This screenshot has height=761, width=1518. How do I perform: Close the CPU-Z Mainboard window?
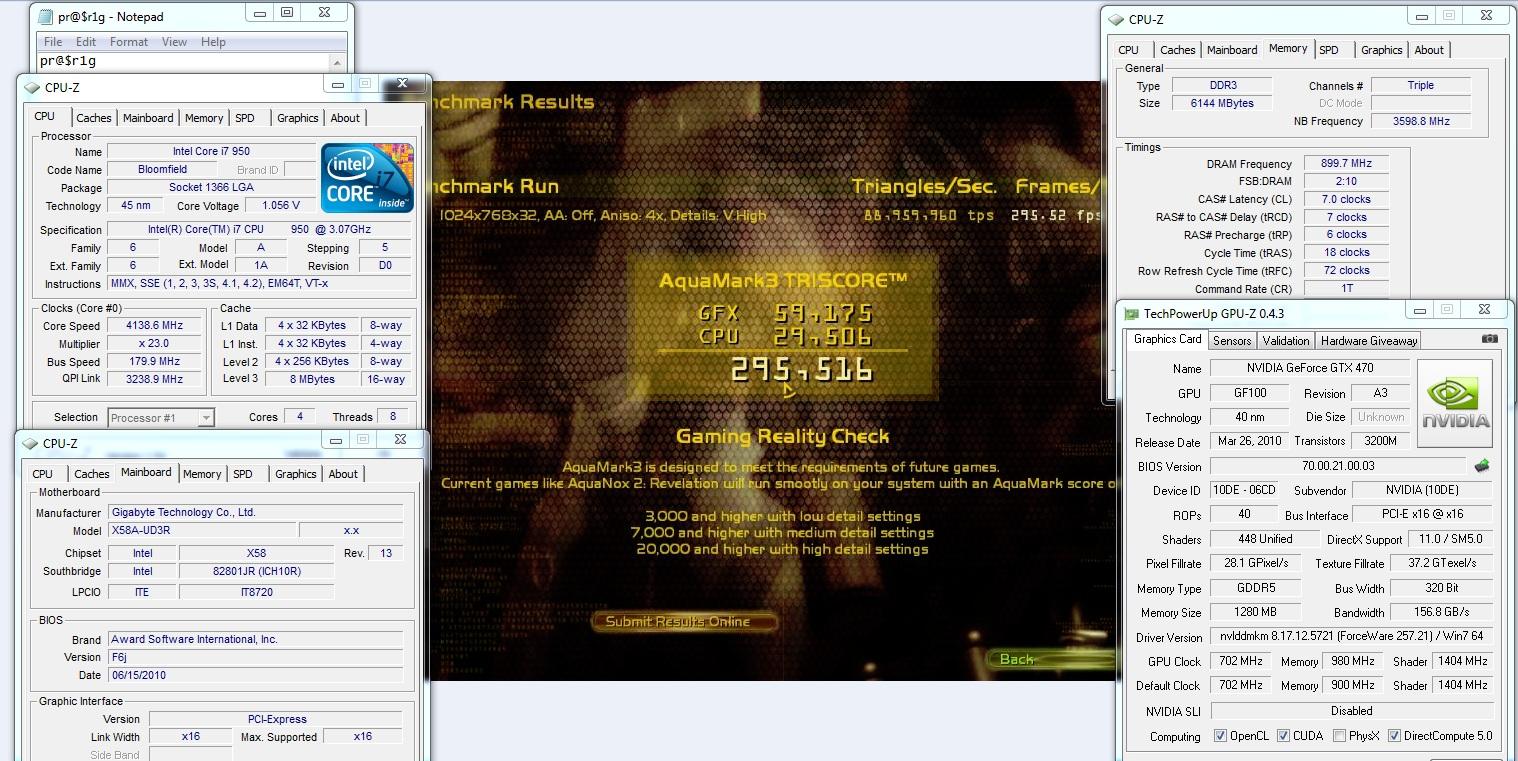coord(399,439)
